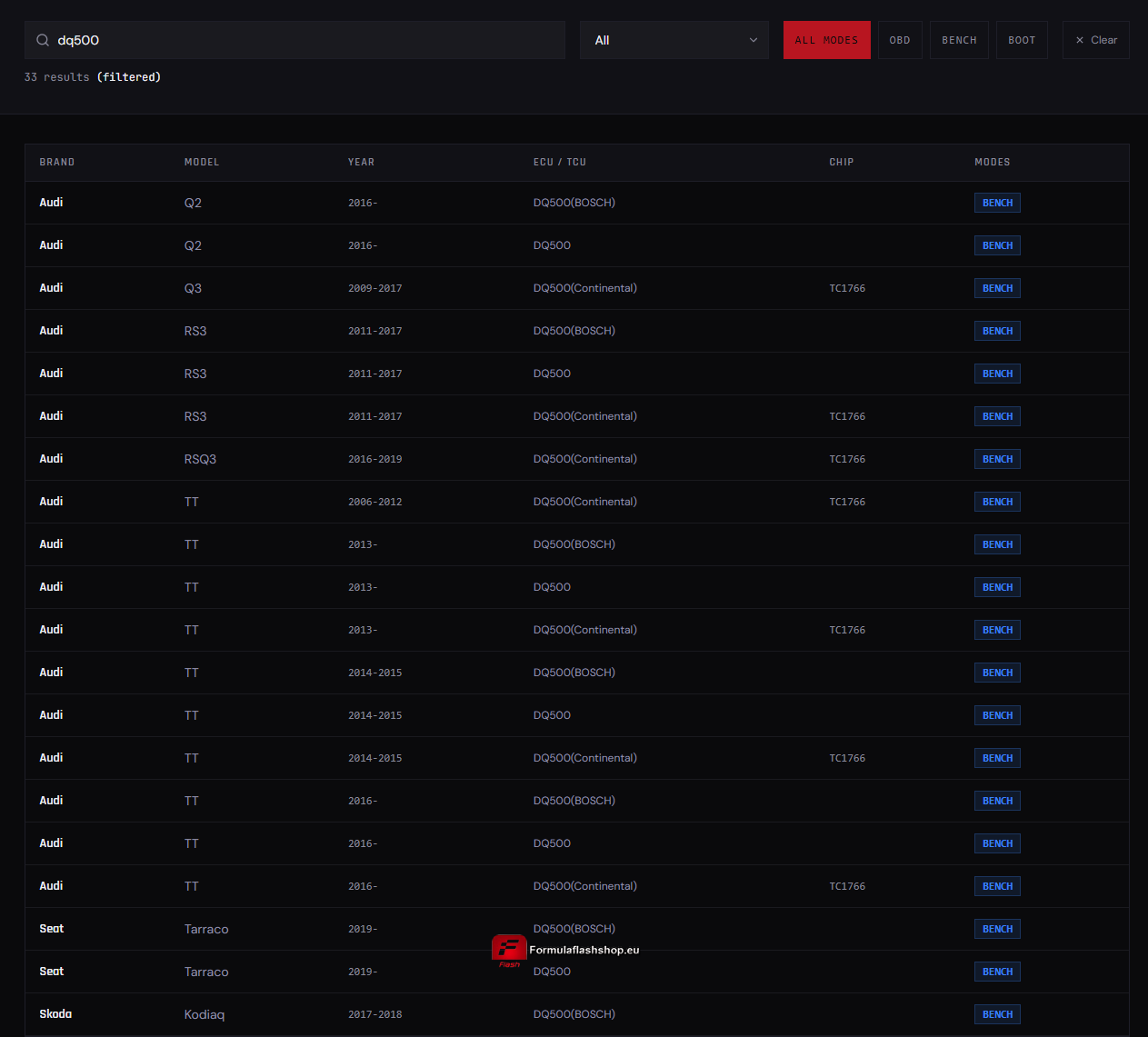Select the ALL MODES filter
The image size is (1148, 1037).
tap(827, 40)
